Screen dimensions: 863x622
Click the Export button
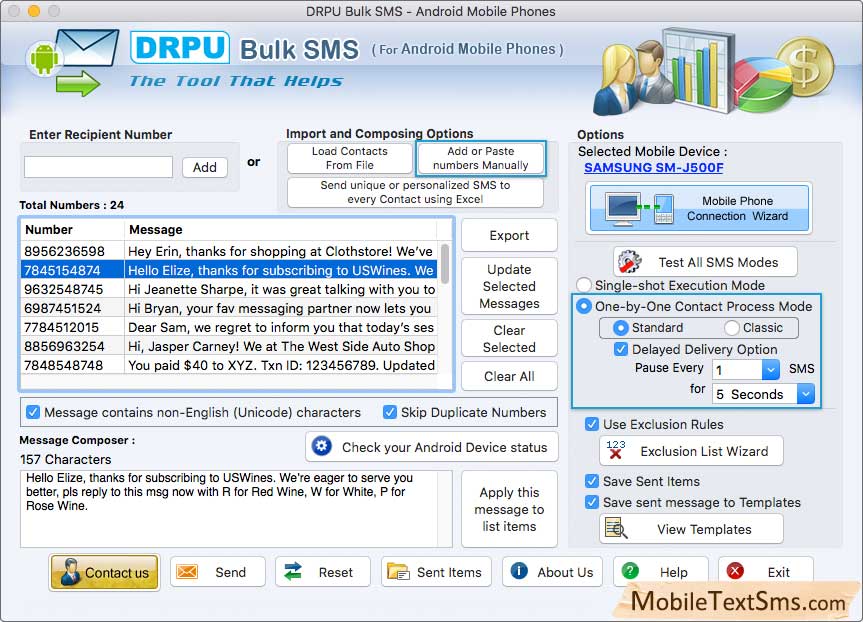point(509,236)
